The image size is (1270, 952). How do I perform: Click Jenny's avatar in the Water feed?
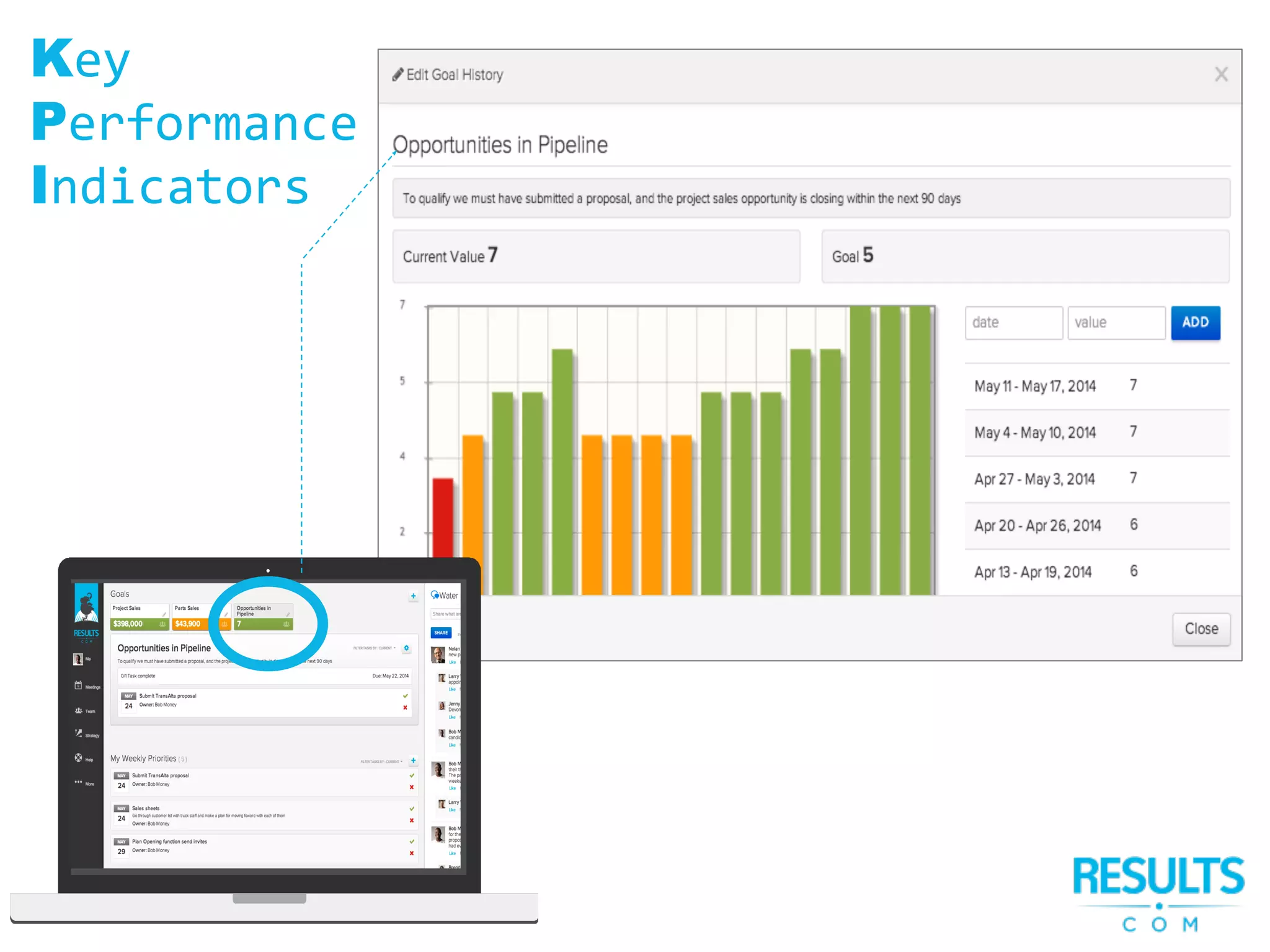click(442, 706)
